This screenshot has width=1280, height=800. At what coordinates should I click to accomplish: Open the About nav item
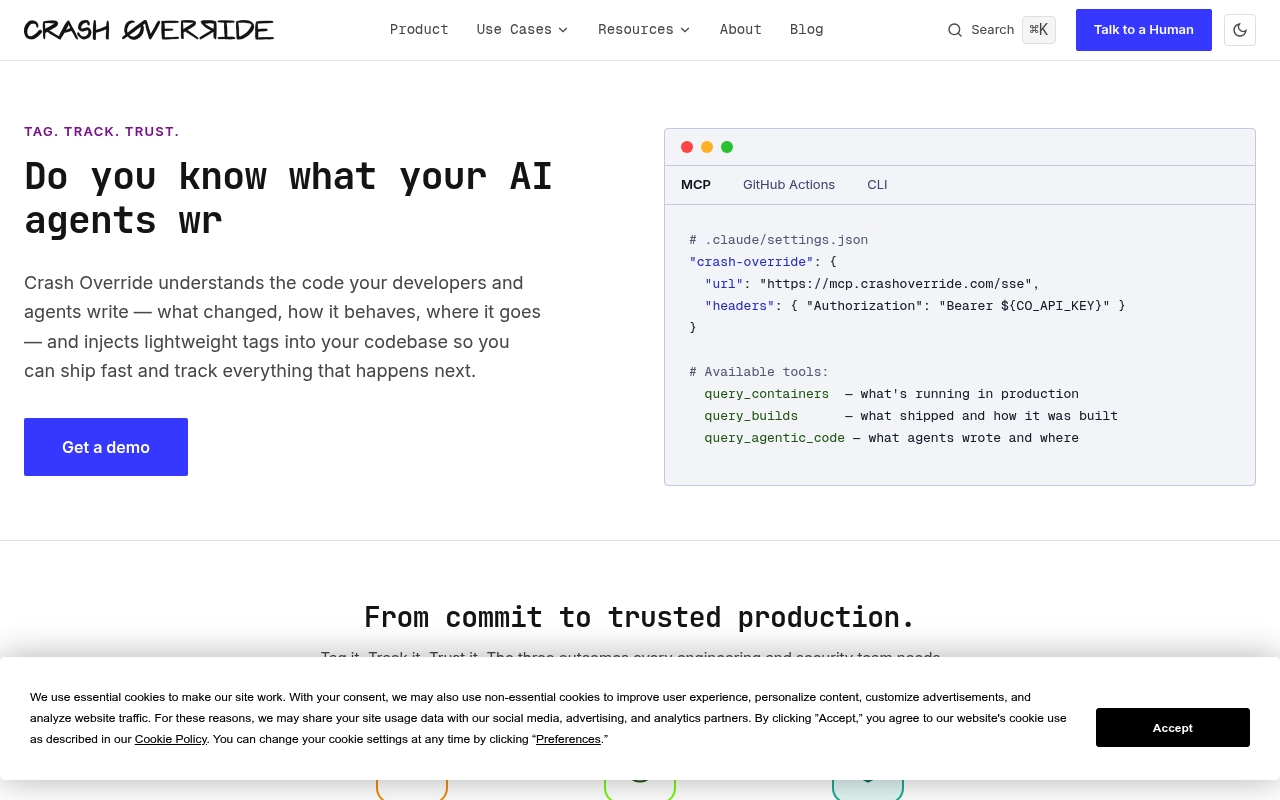pos(741,30)
